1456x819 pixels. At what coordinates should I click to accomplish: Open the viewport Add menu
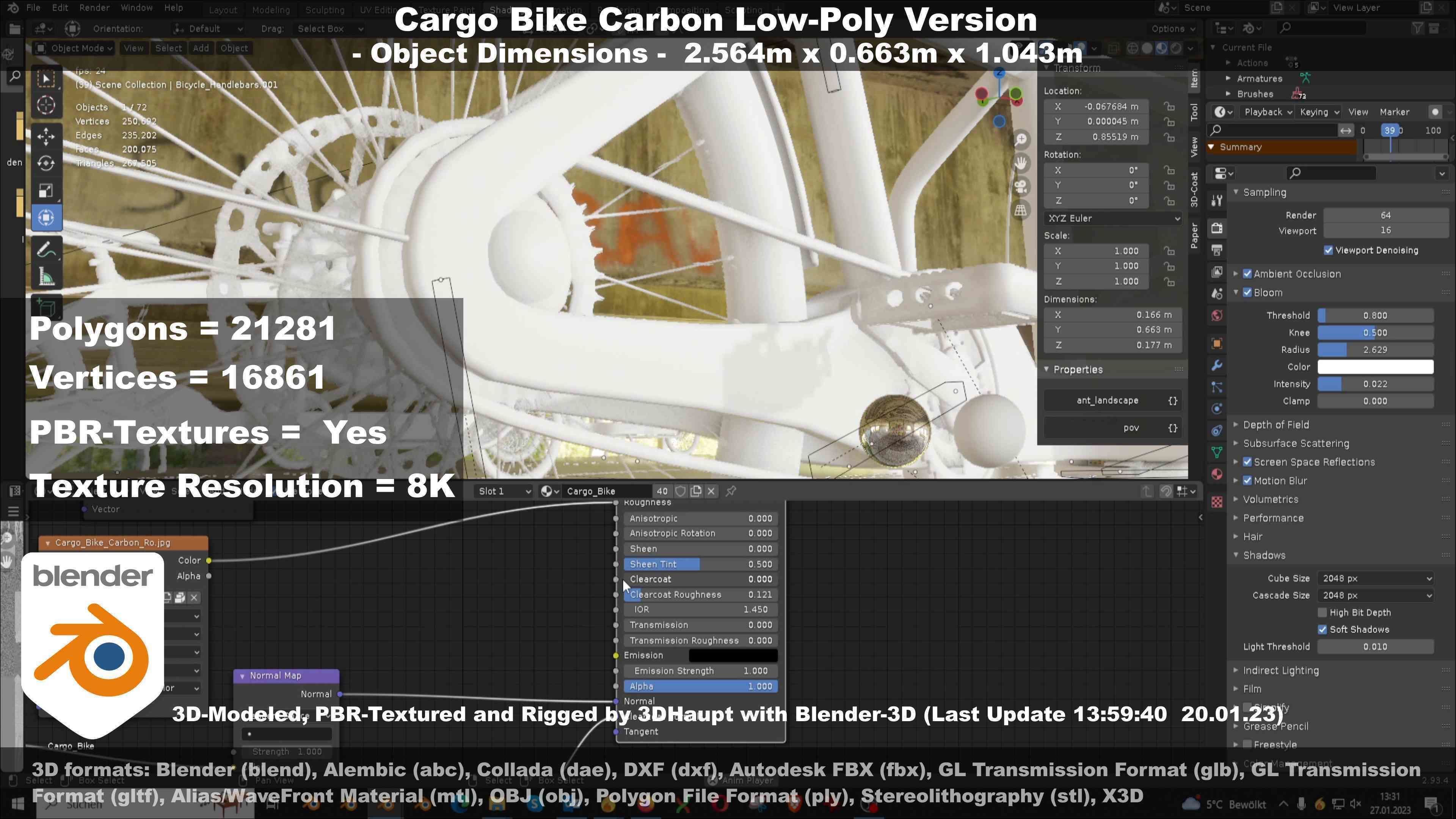pos(201,49)
